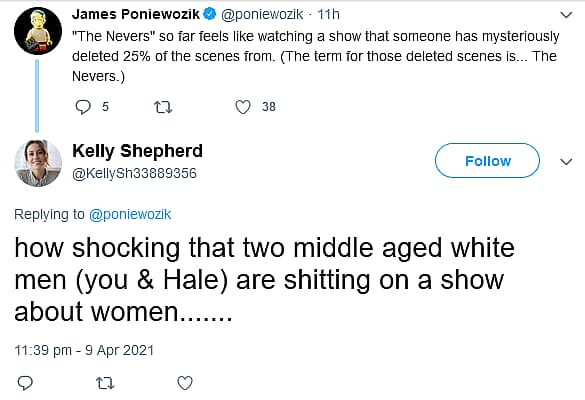Open James Poniewozik's Lego profile avatar
This screenshot has height=400, width=585.
(x=38, y=31)
